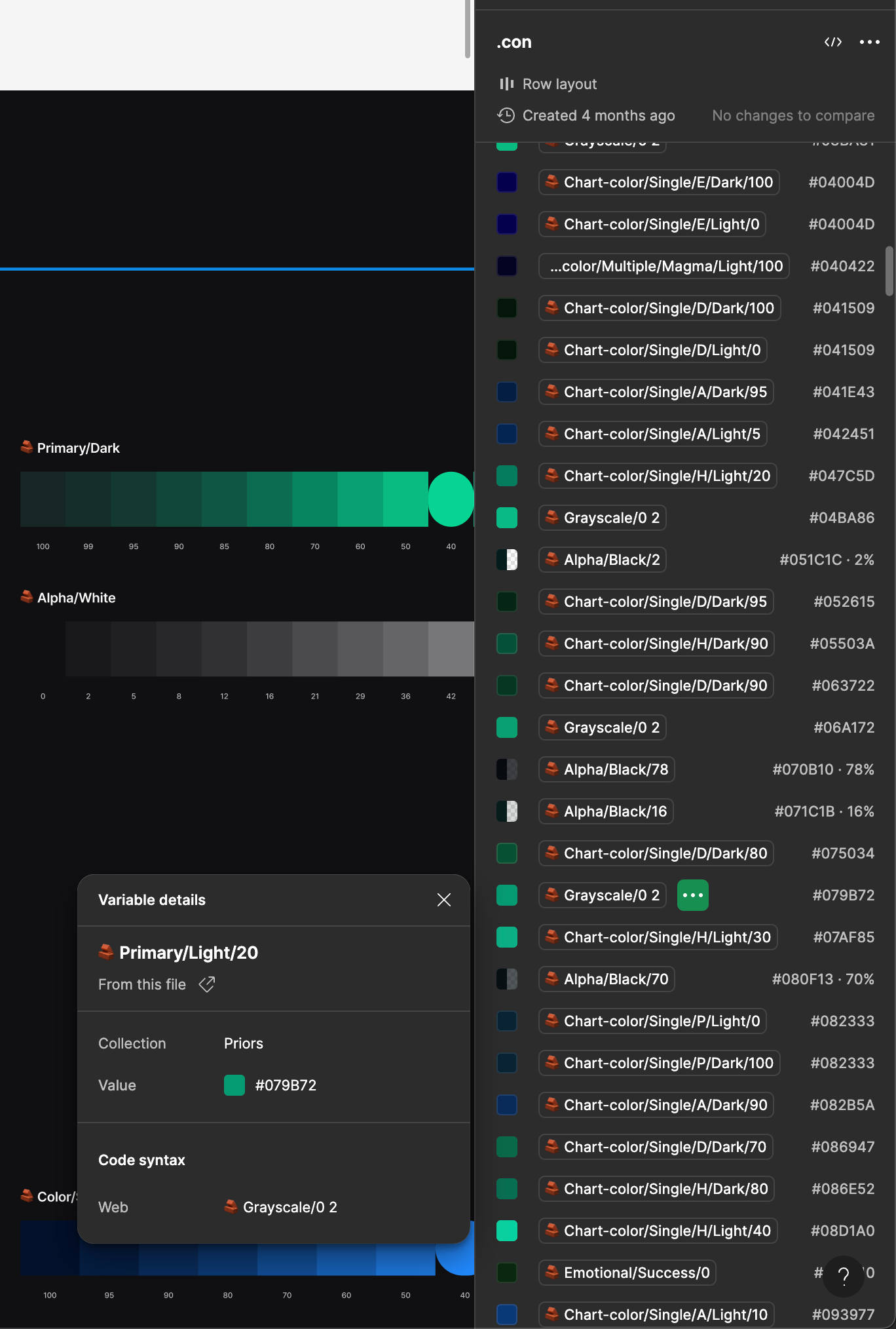Click Grayscale/0 2 chip with value #06A172
Viewport: 896px width, 1329px height.
(603, 727)
